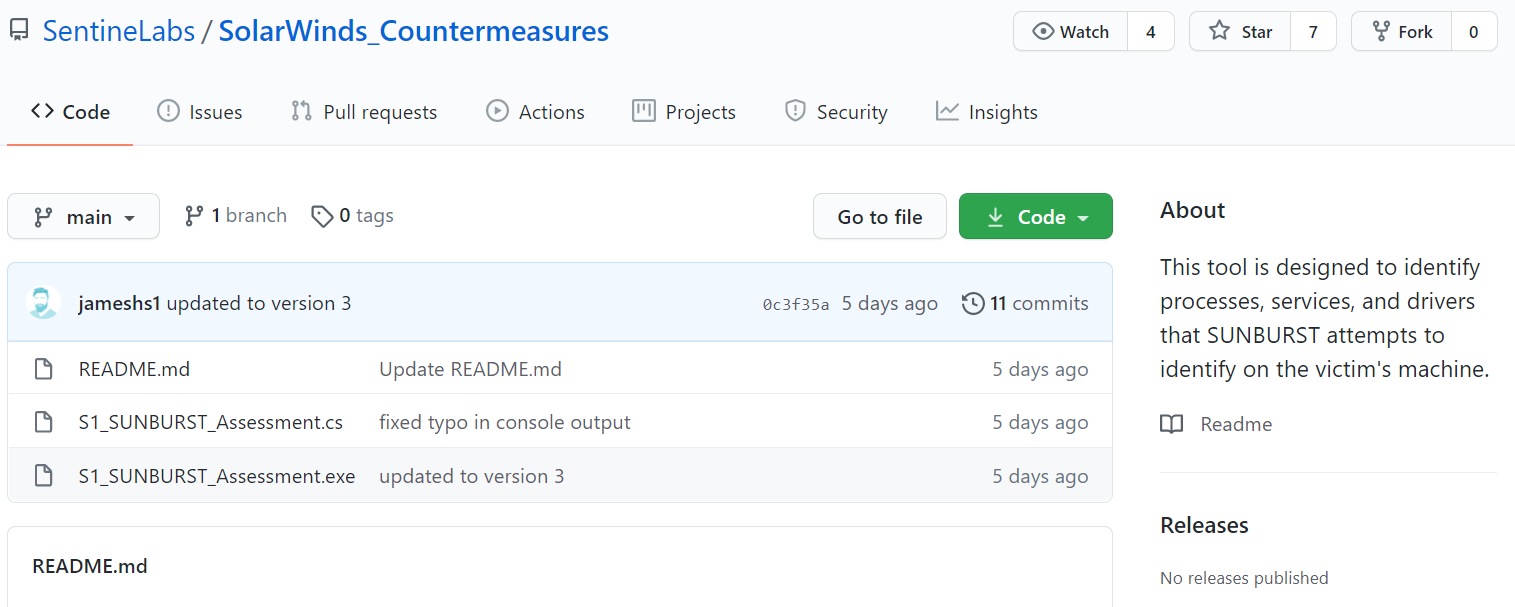Click the repository book icon beside SentineLabs
The width and height of the screenshot is (1515, 607).
pos(19,31)
